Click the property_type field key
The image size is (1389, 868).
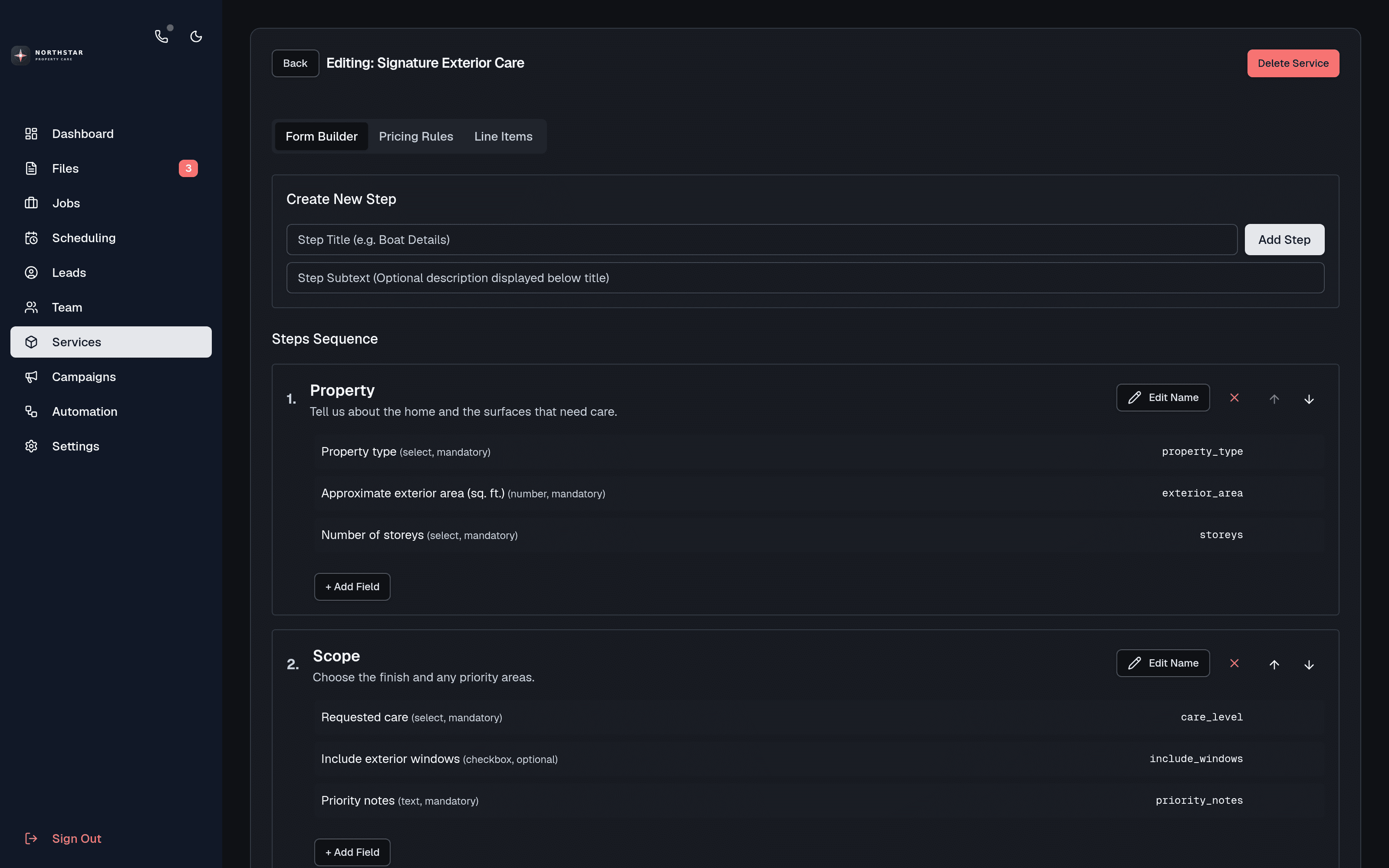coord(1202,452)
